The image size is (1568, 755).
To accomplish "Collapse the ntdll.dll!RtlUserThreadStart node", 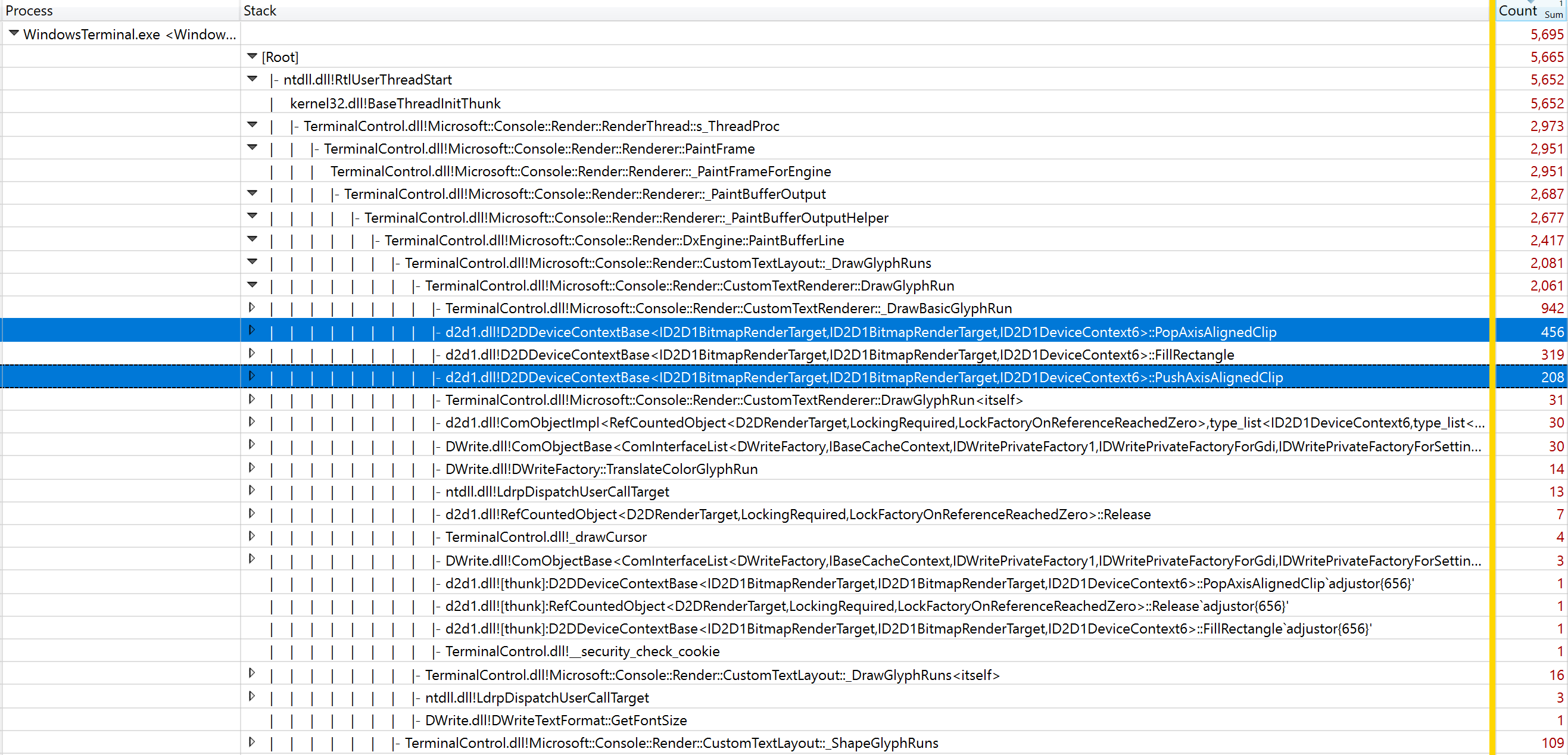I will (x=252, y=79).
